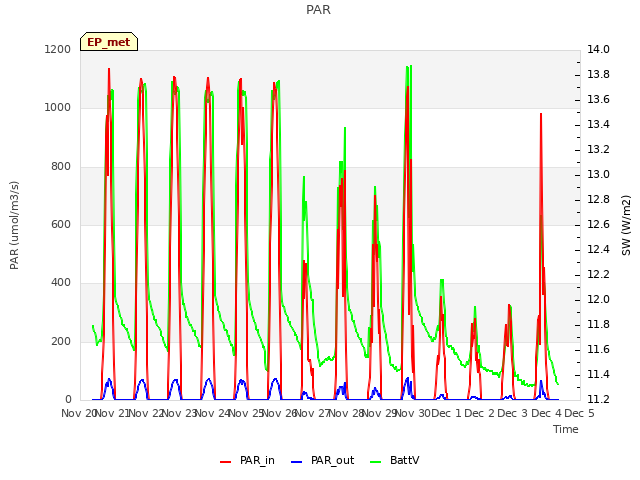This screenshot has height=480, width=640.
Task: Click the Dec 5 x-axis tick label
Action: [x=579, y=413]
